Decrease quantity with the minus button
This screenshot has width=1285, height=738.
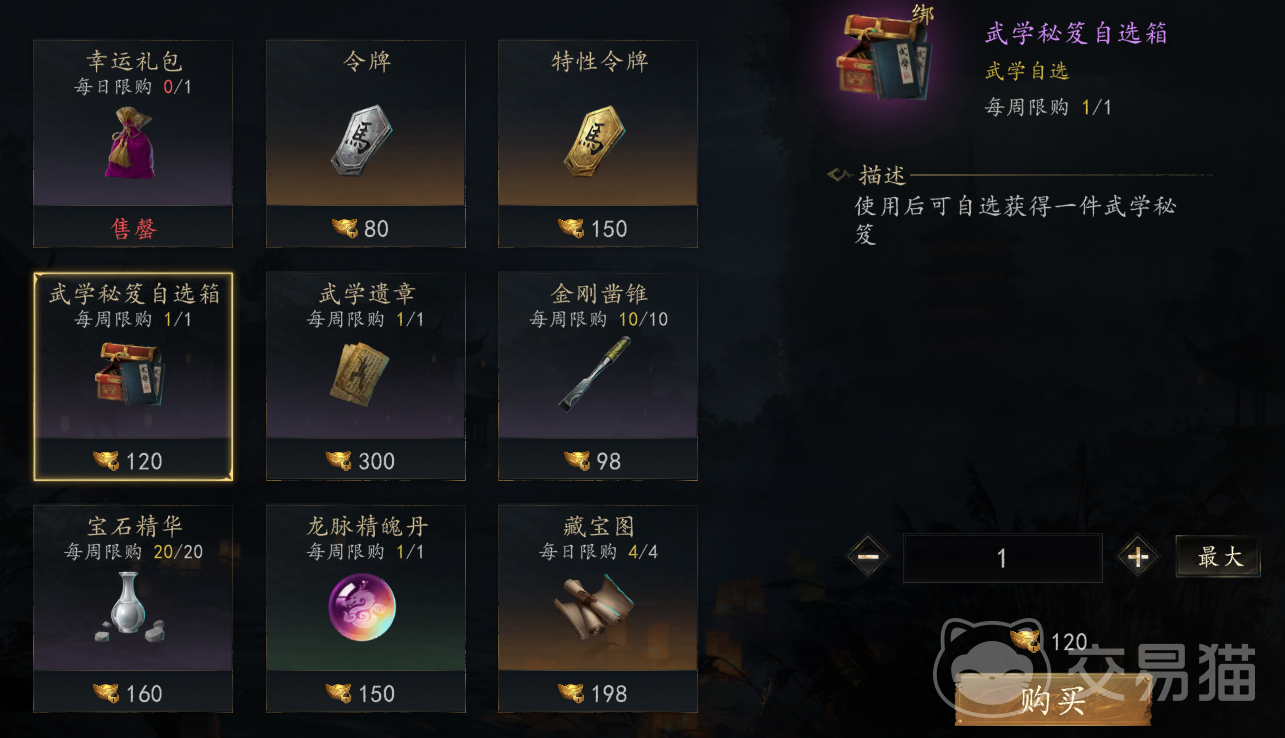[868, 557]
